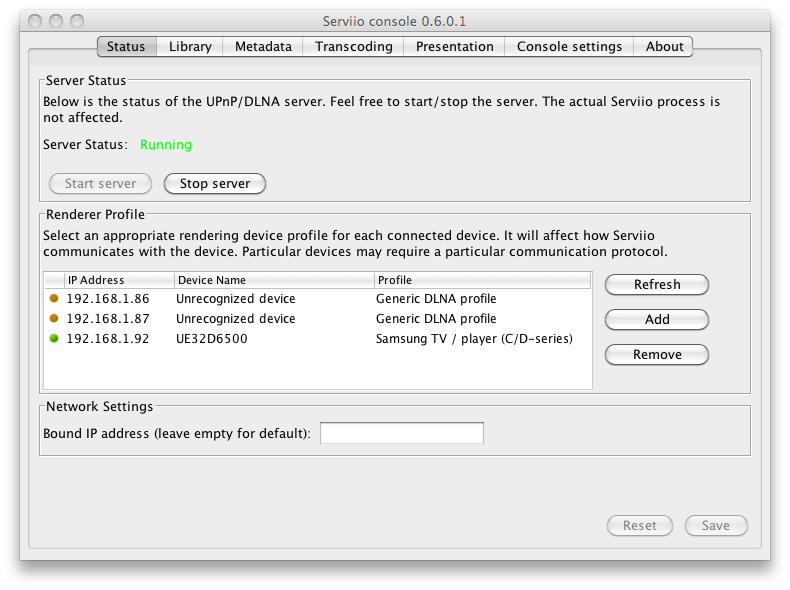Click the Remove button
The image size is (790, 590).
click(657, 355)
